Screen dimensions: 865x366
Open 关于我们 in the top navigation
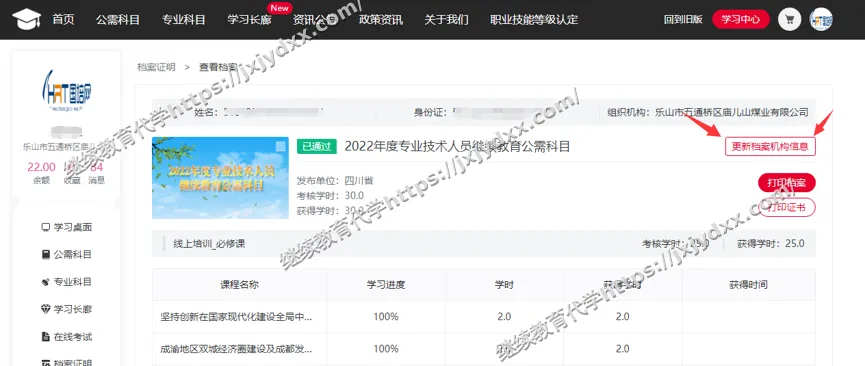tap(446, 19)
